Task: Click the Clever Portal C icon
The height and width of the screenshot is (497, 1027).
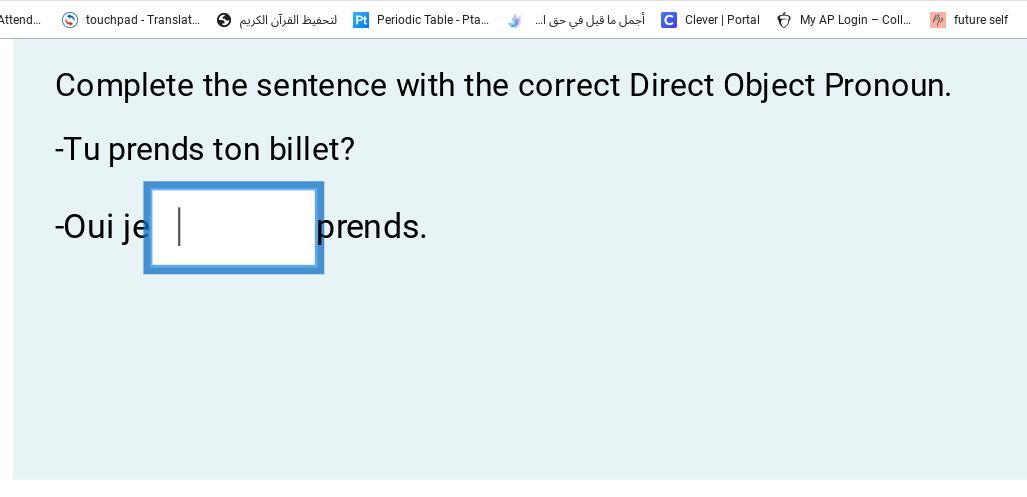Action: pos(669,20)
